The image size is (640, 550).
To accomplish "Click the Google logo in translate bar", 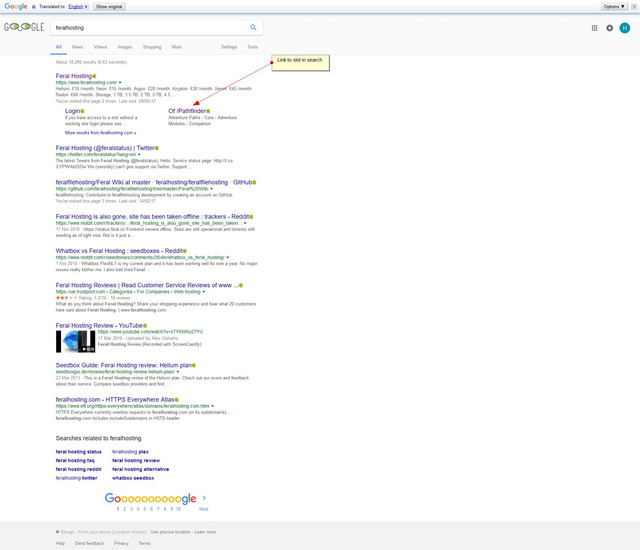I will [x=16, y=7].
